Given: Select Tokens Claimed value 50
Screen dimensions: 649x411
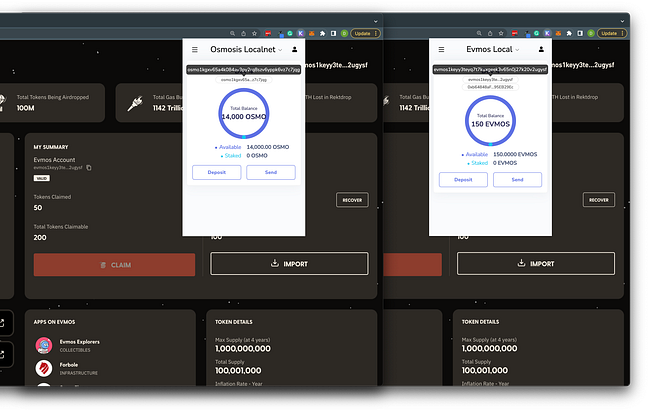Looking at the screenshot, I should point(38,208).
